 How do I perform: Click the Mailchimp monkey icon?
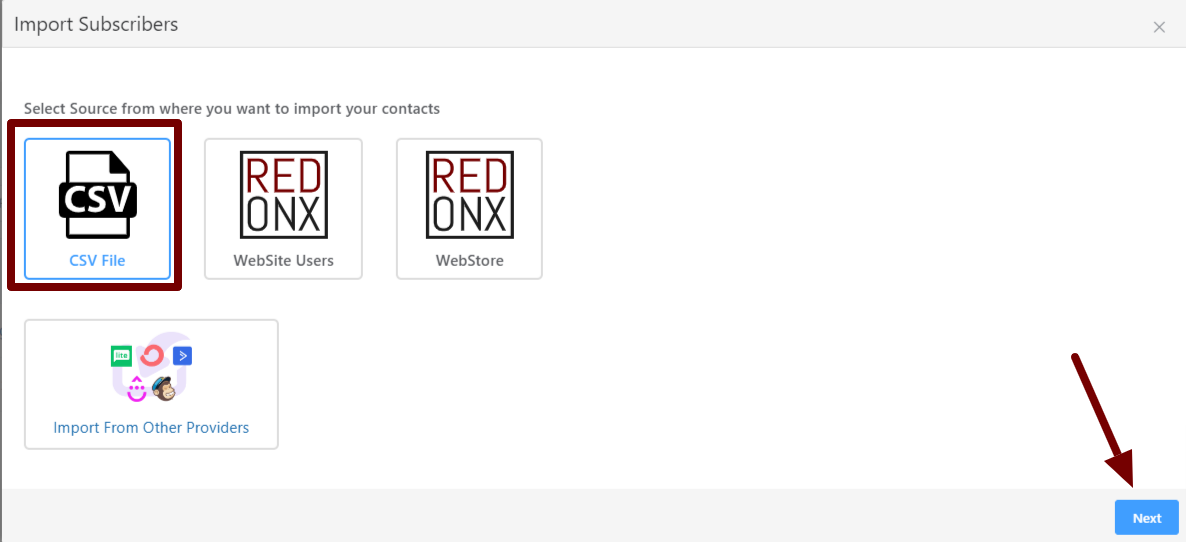click(164, 388)
